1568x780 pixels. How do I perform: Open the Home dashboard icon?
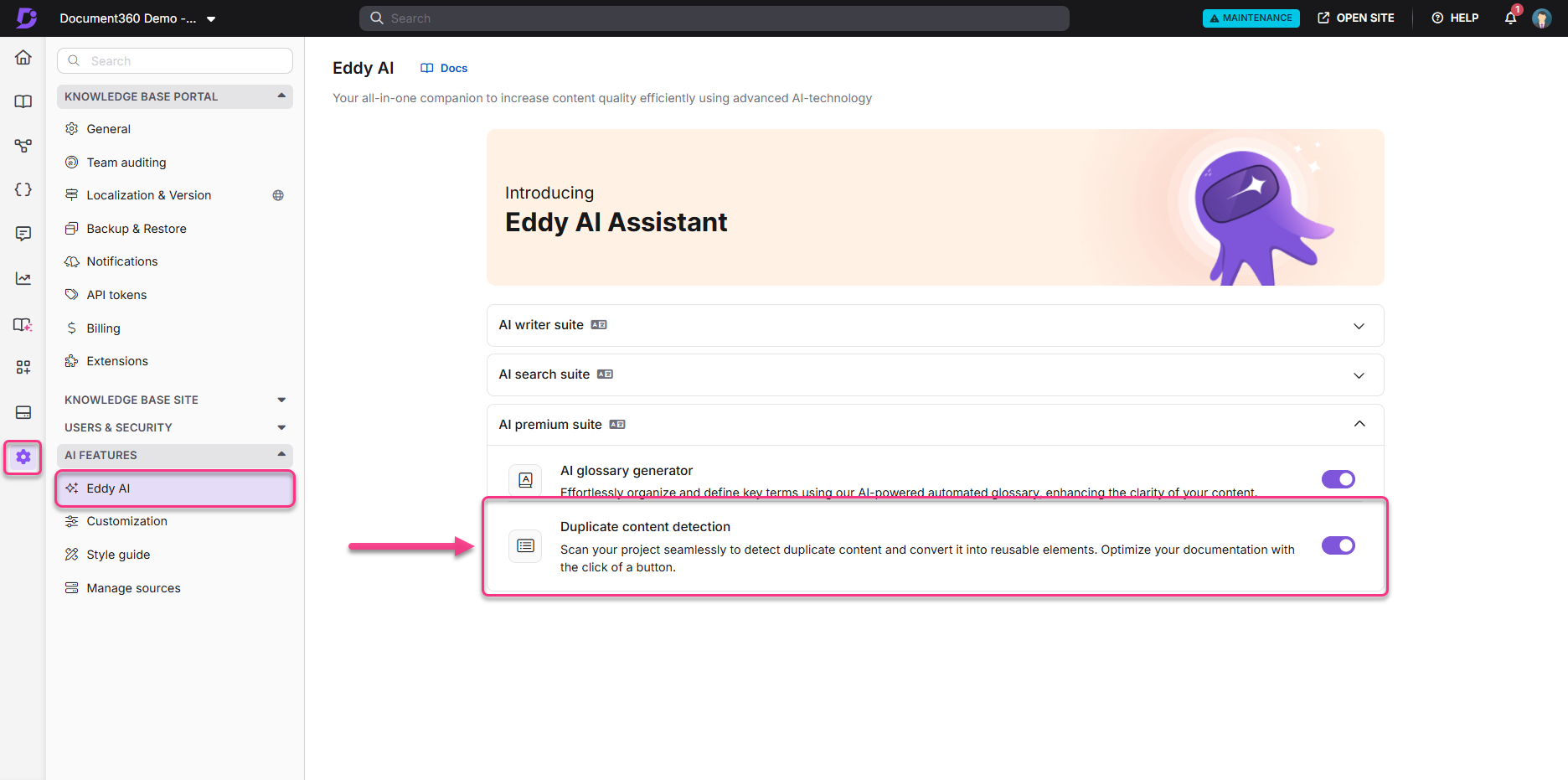pyautogui.click(x=23, y=57)
